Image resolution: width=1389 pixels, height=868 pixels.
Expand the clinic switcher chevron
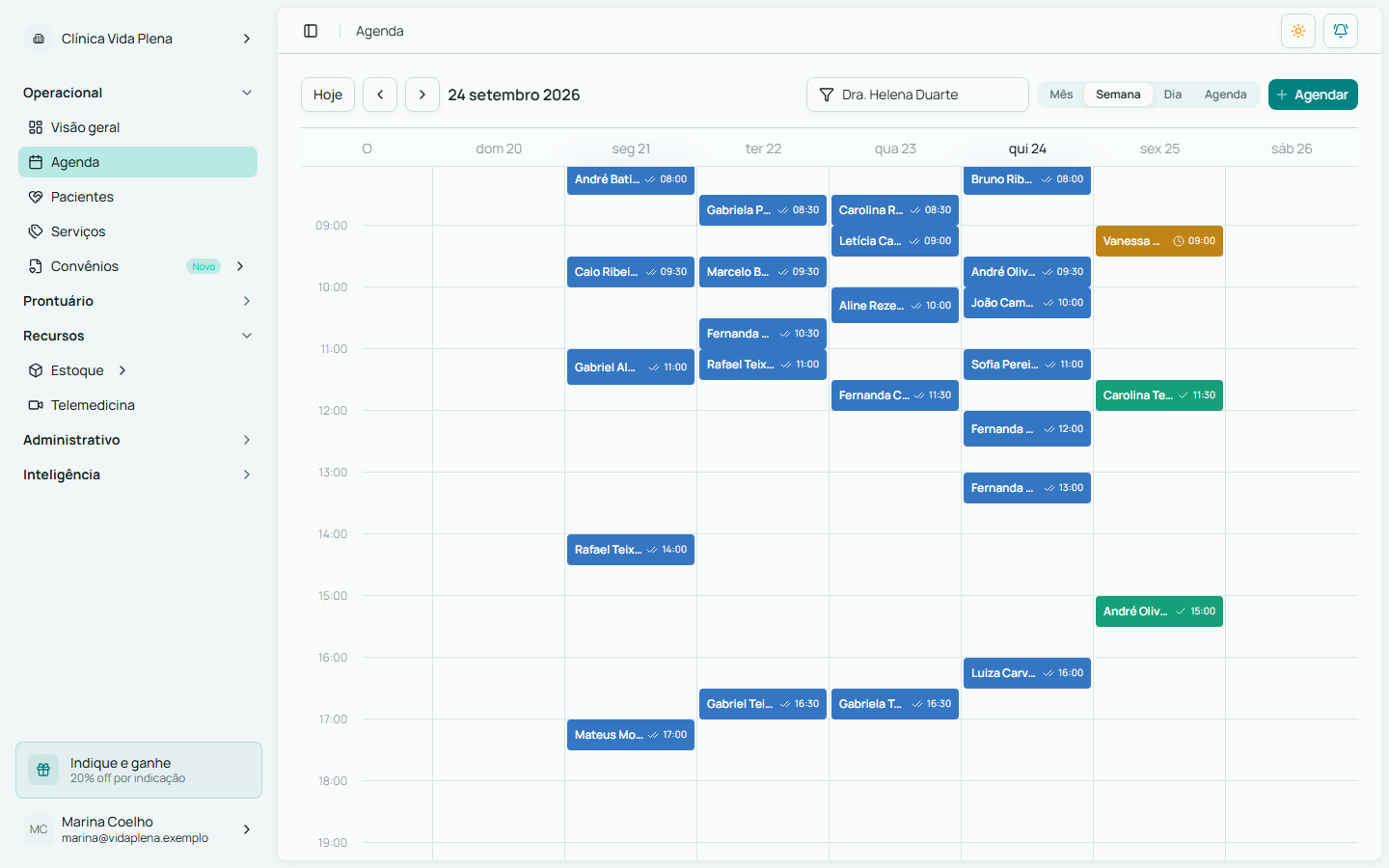coord(247,39)
